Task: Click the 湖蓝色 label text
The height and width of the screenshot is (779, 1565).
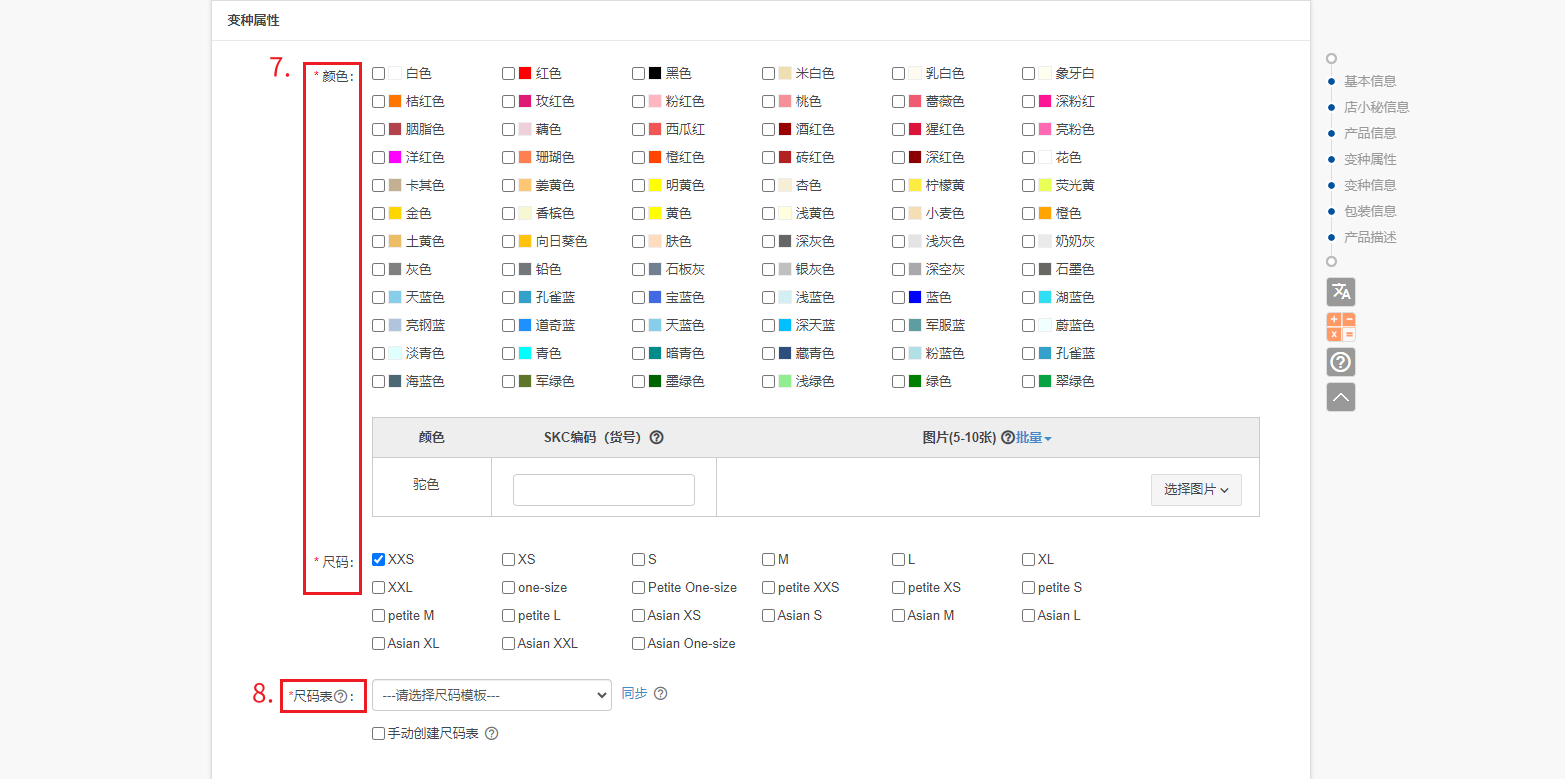Action: coord(1075,297)
